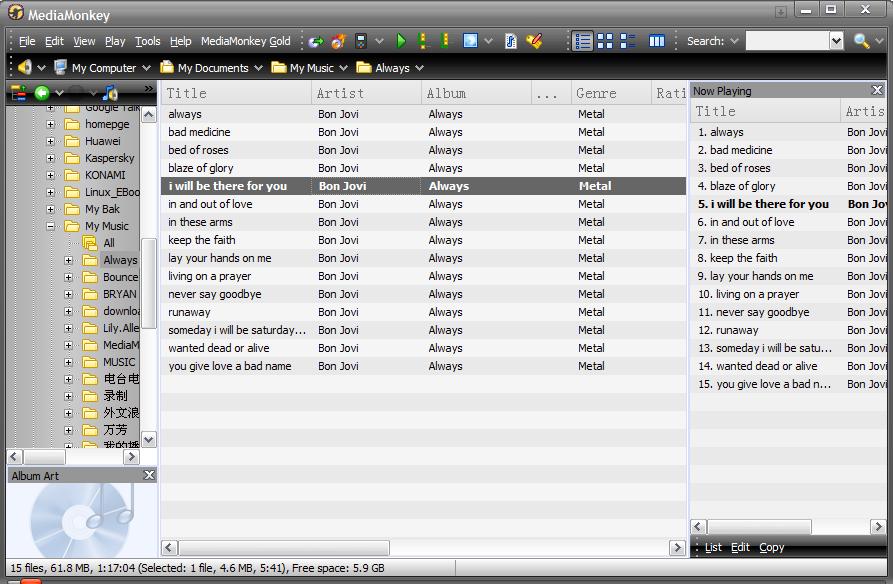Viewport: 893px width, 584px height.
Task: Click the tag editor pencil icon
Action: (x=534, y=41)
